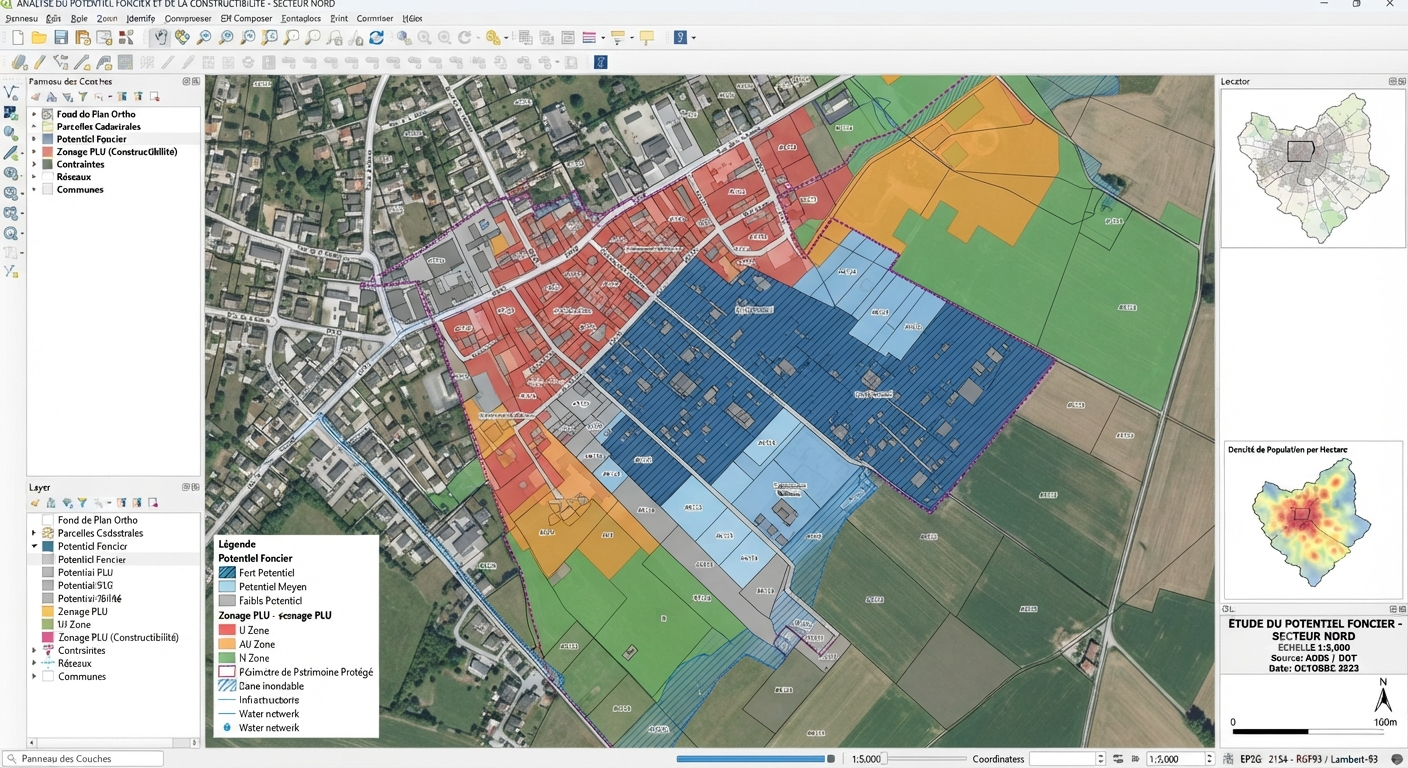Expand Réseaux group in the top layer panel
1408x768 pixels.
(x=34, y=177)
